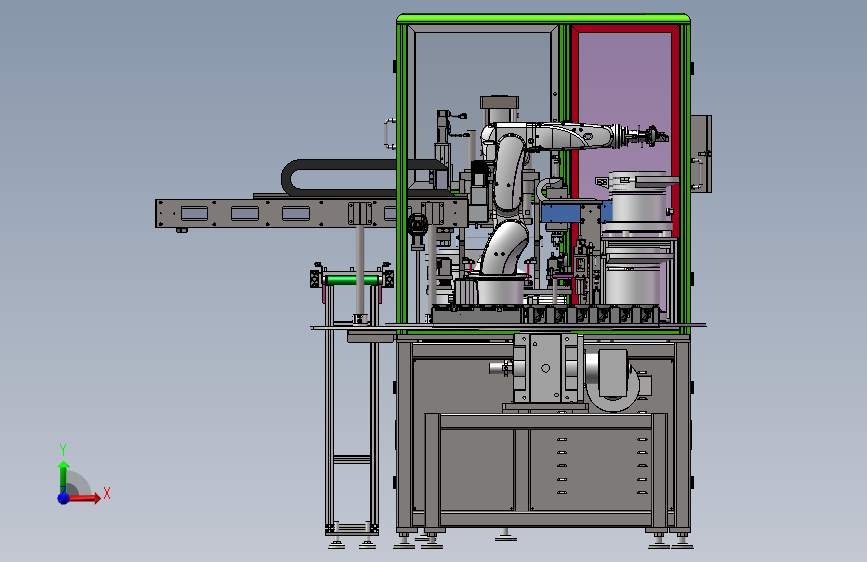Image resolution: width=867 pixels, height=562 pixels.
Task: Select the green top cover of the enclosure
Action: [x=544, y=19]
